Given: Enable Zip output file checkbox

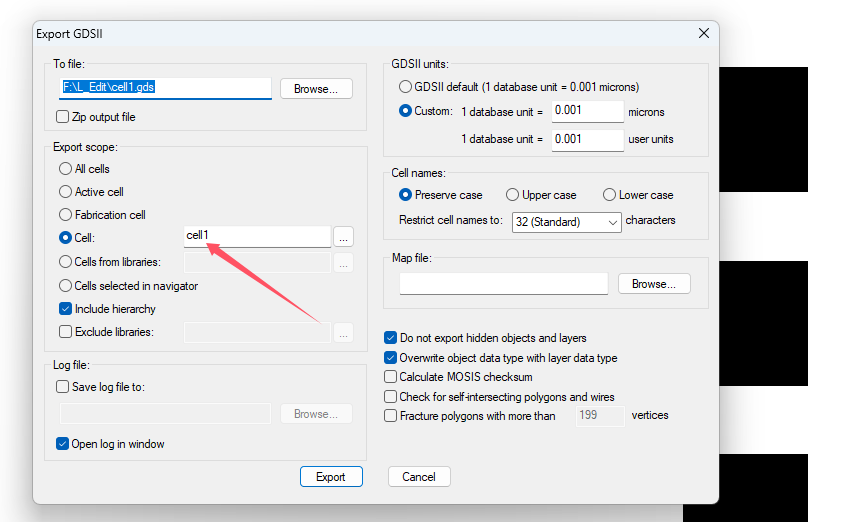Looking at the screenshot, I should (64, 117).
